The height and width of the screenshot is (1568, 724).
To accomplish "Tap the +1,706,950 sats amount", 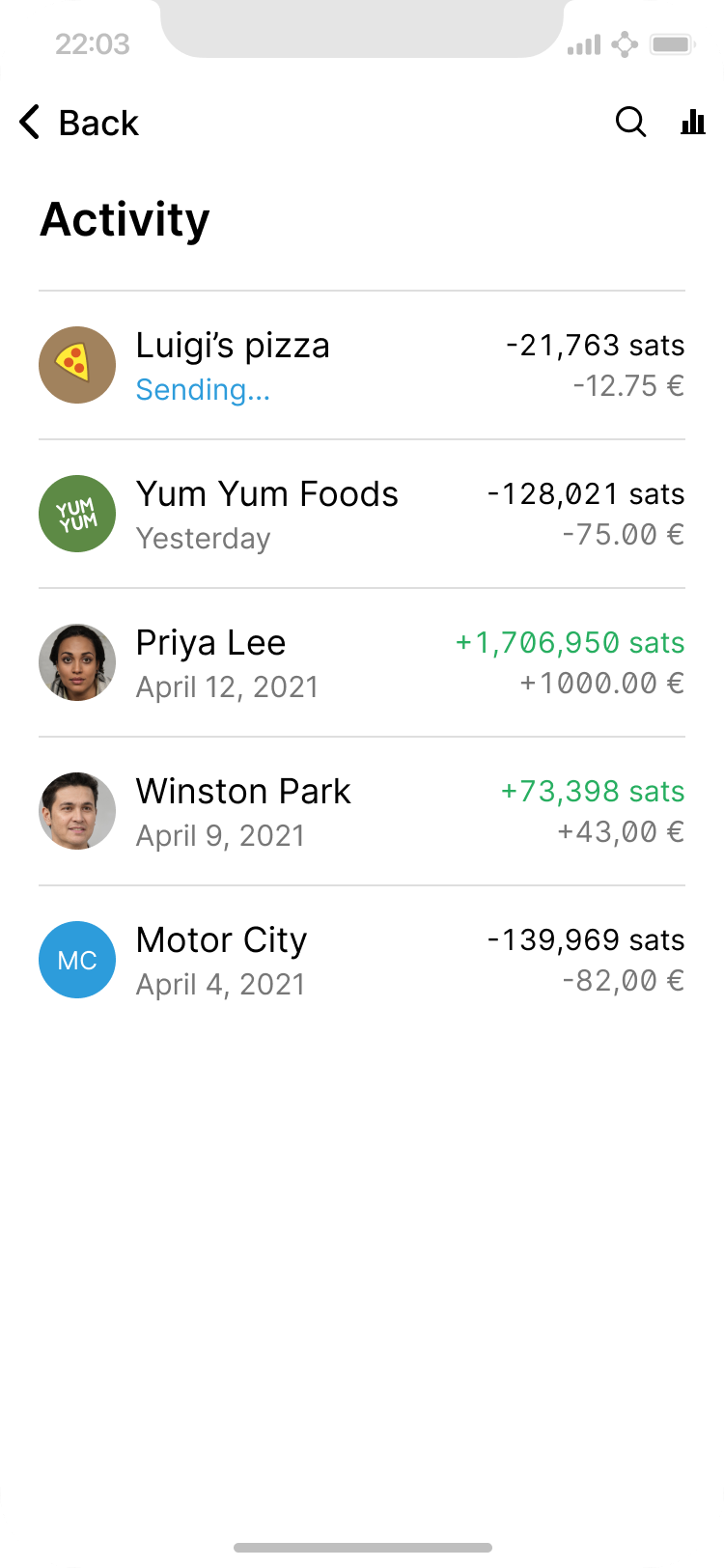I will coord(570,643).
